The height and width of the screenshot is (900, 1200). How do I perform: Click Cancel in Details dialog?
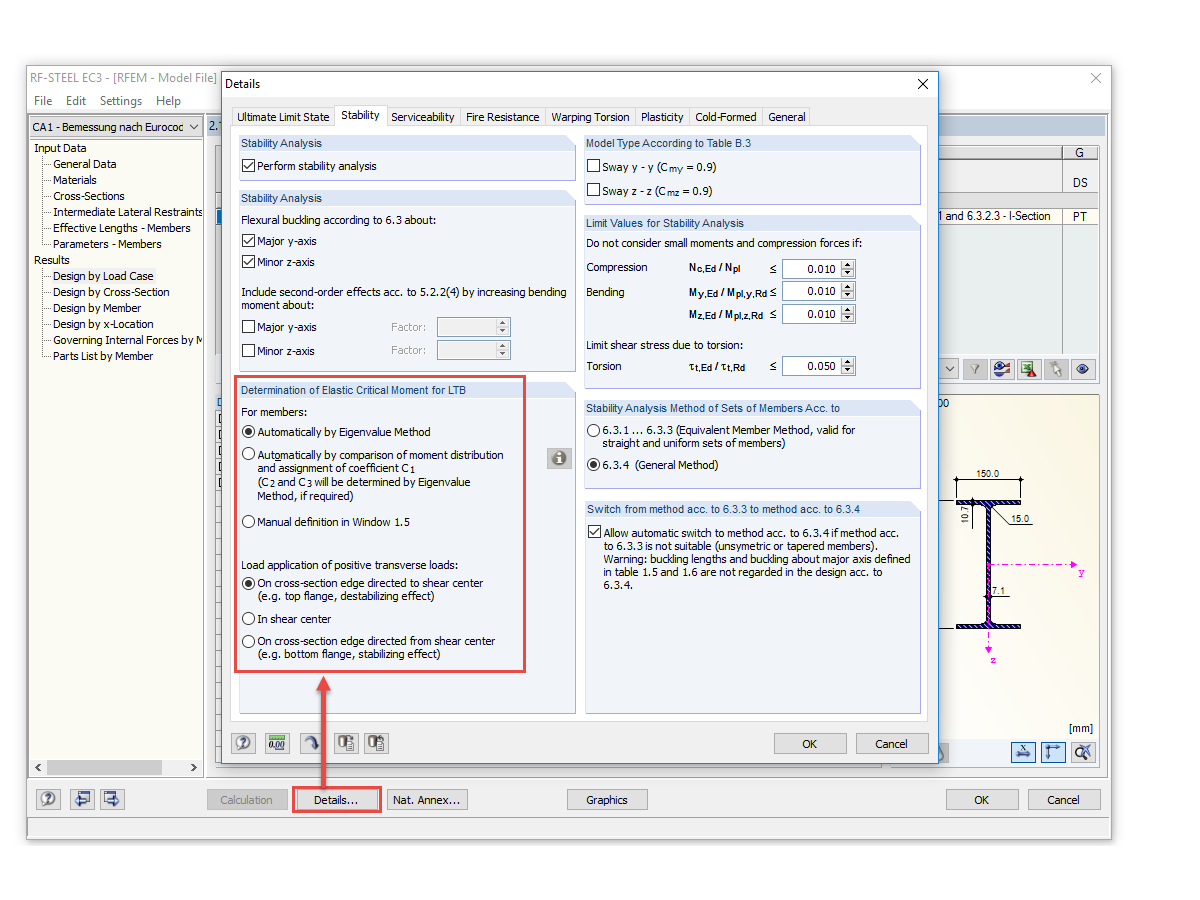click(892, 744)
